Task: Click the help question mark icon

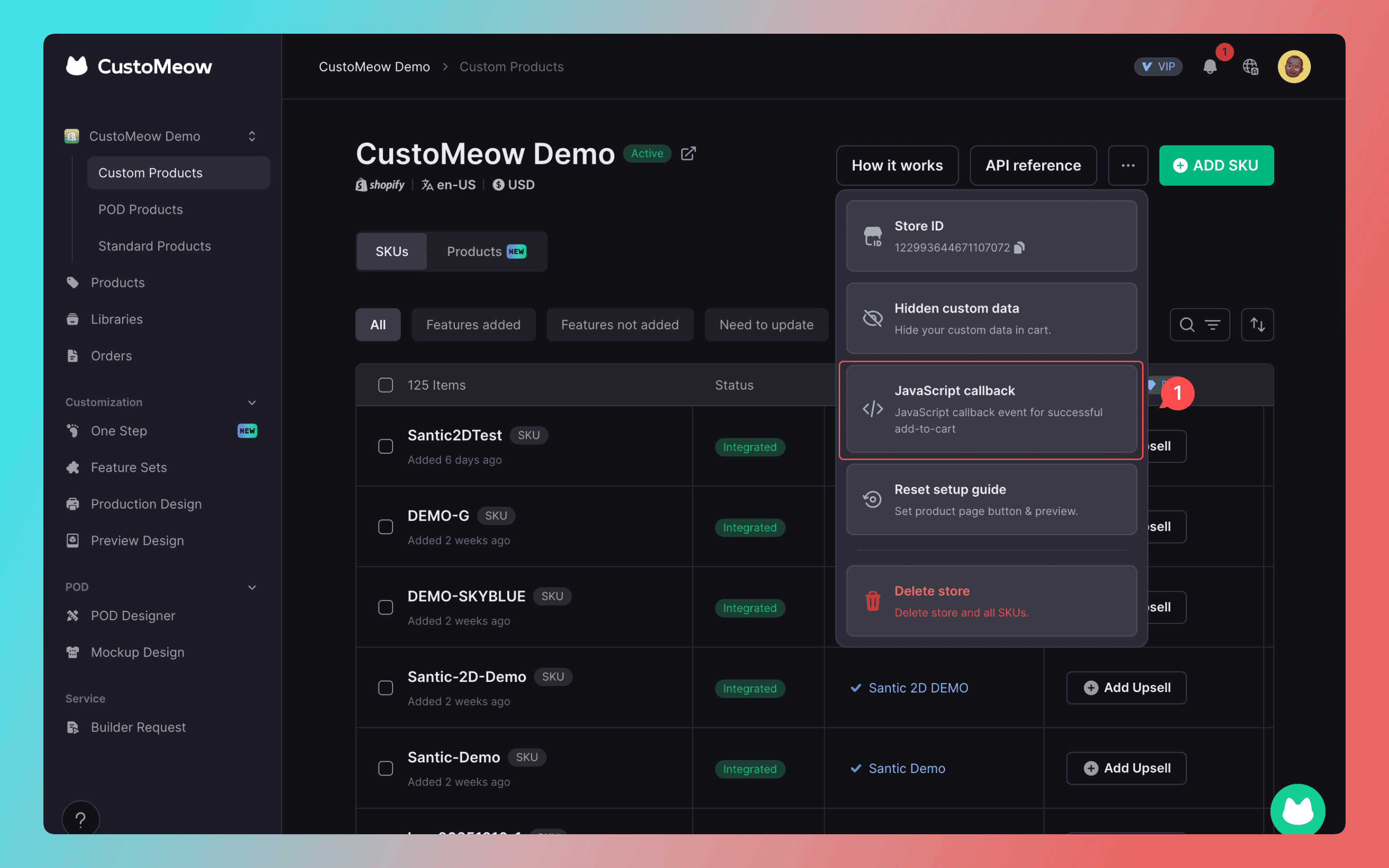Action: (81, 819)
